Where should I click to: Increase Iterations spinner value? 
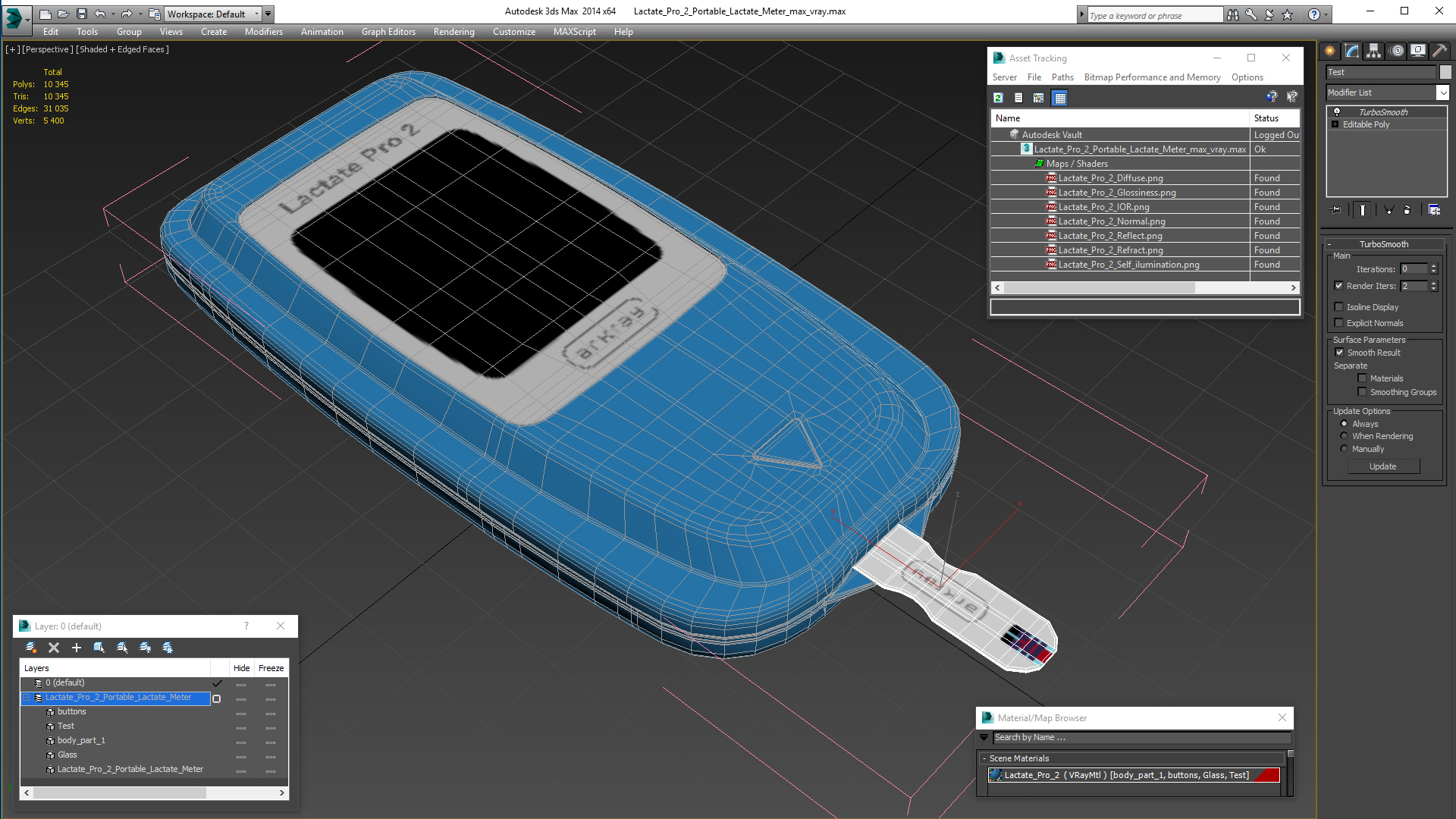[x=1434, y=266]
